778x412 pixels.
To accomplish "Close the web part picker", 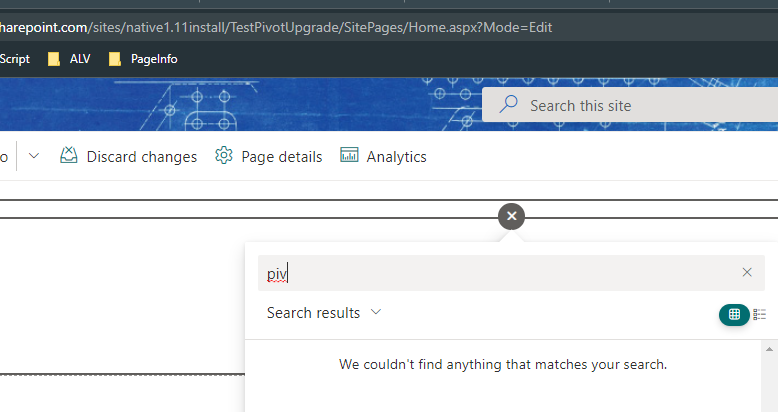I will pyautogui.click(x=512, y=216).
